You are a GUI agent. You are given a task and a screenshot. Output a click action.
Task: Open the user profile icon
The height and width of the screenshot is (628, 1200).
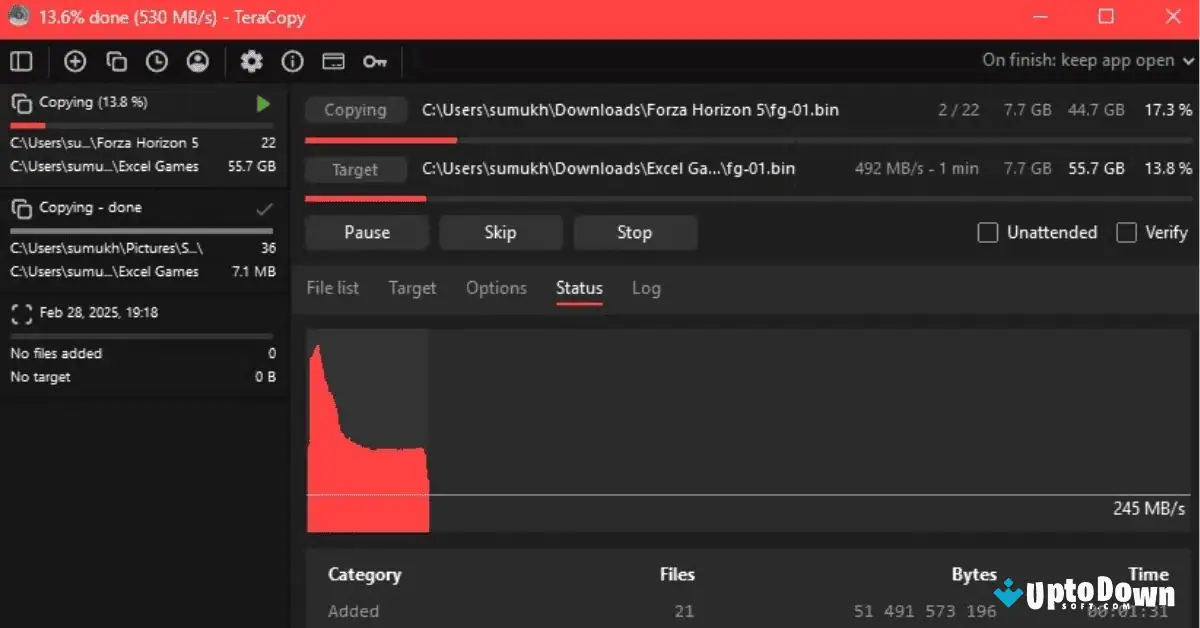[197, 61]
